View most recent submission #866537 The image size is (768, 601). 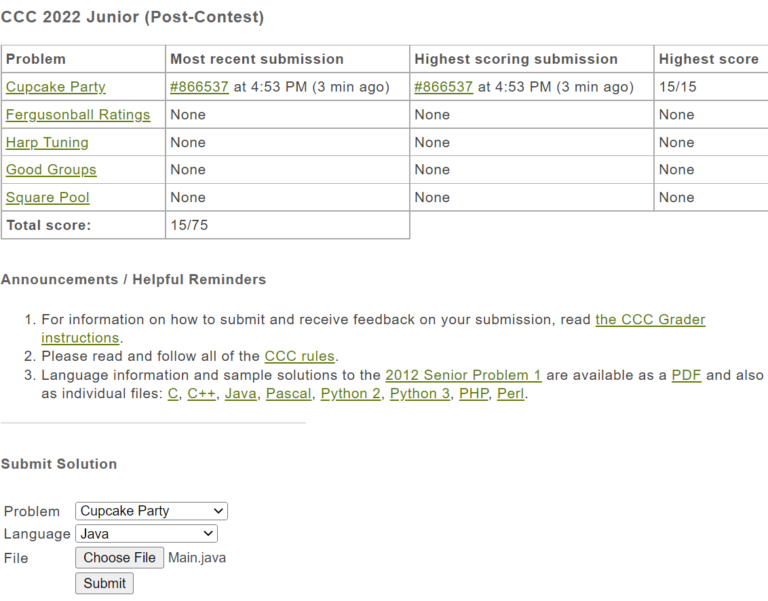[x=199, y=87]
